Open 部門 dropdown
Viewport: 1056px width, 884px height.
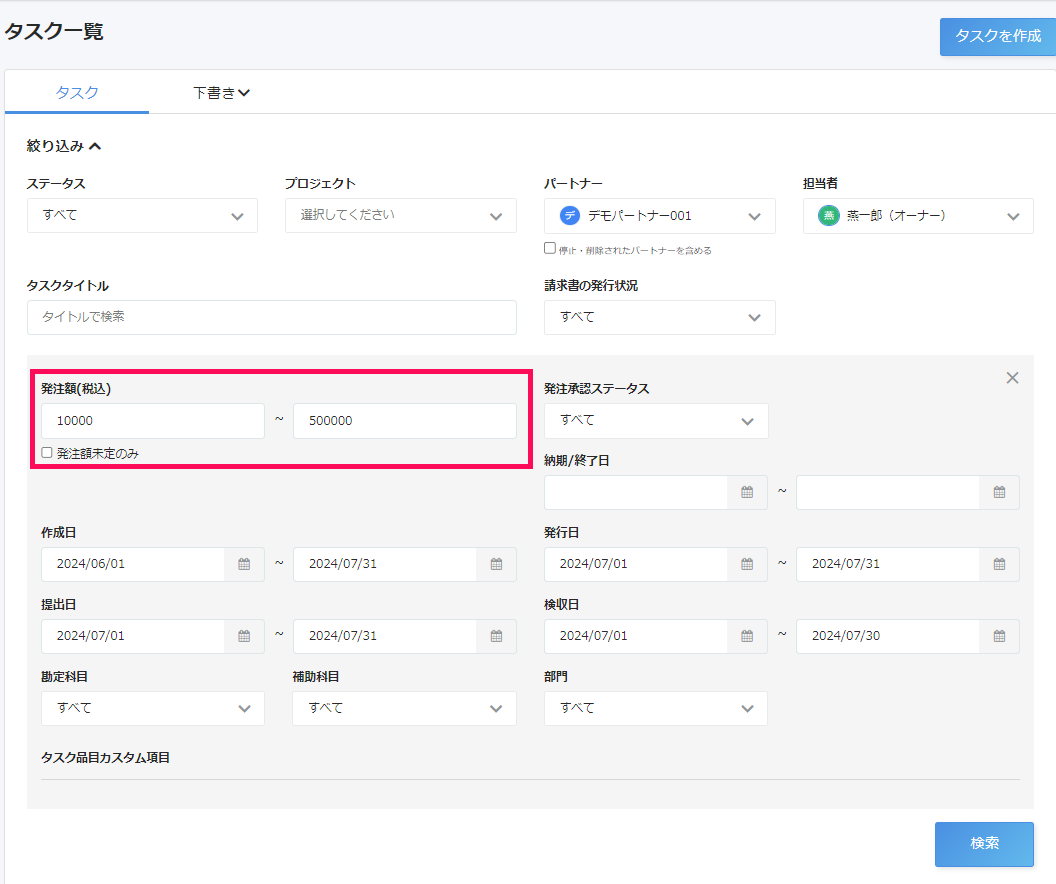click(x=656, y=708)
